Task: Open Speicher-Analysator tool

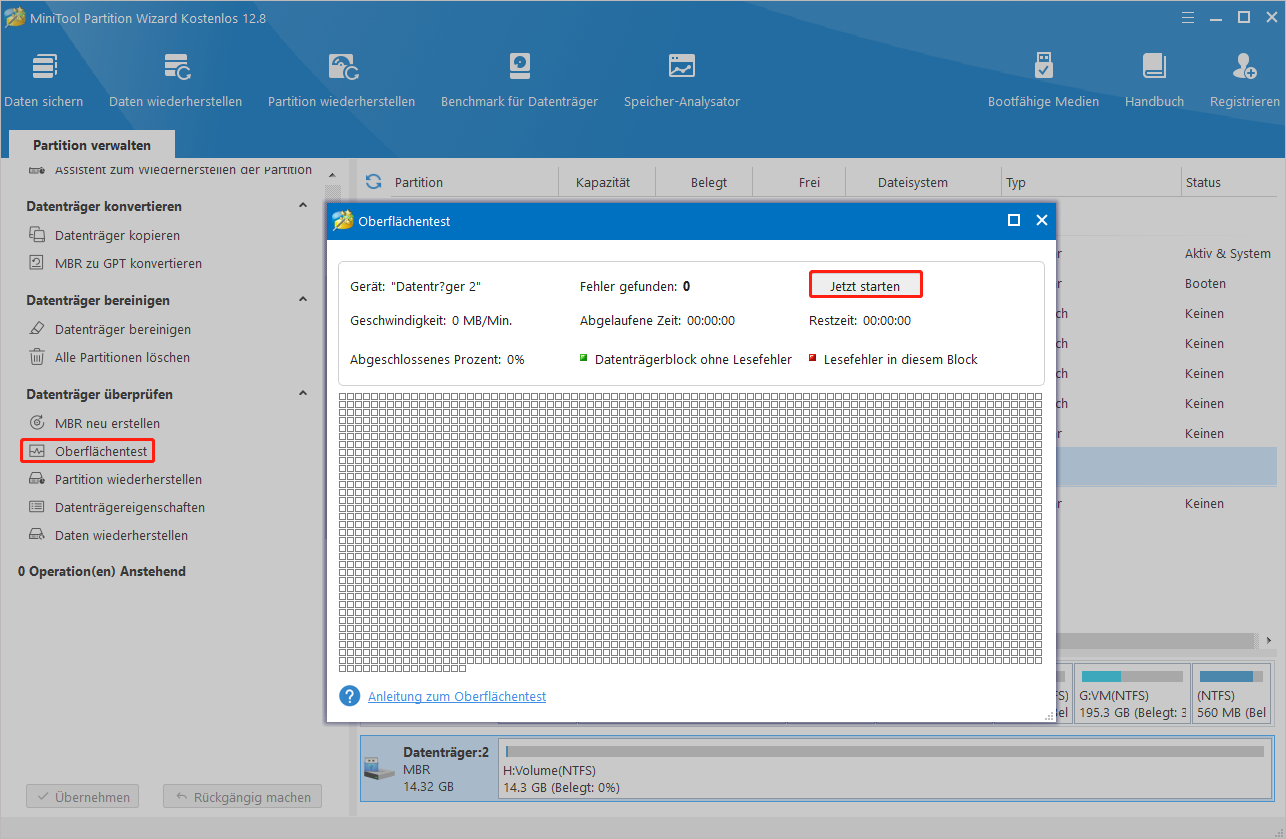Action: (x=682, y=80)
